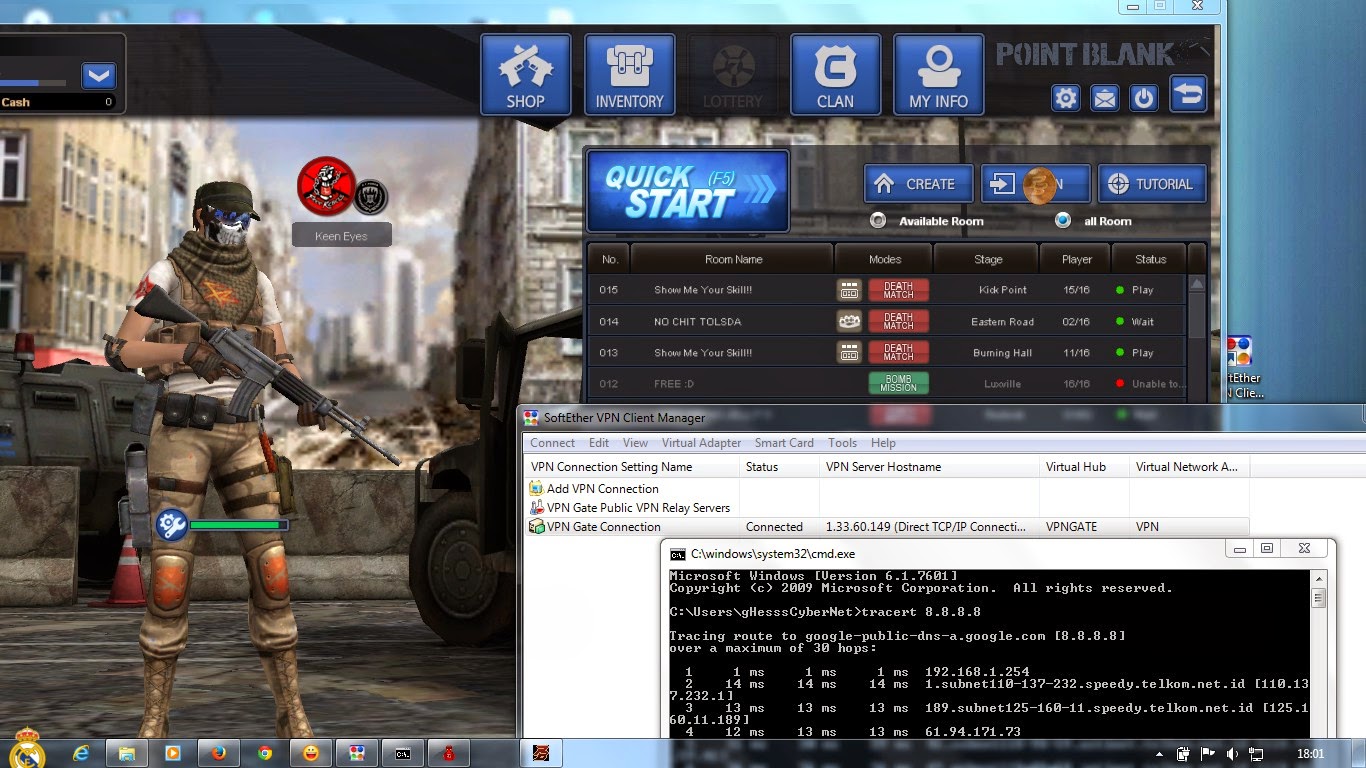Open View menu in SoftEther manager
The image size is (1366, 768).
tap(635, 443)
